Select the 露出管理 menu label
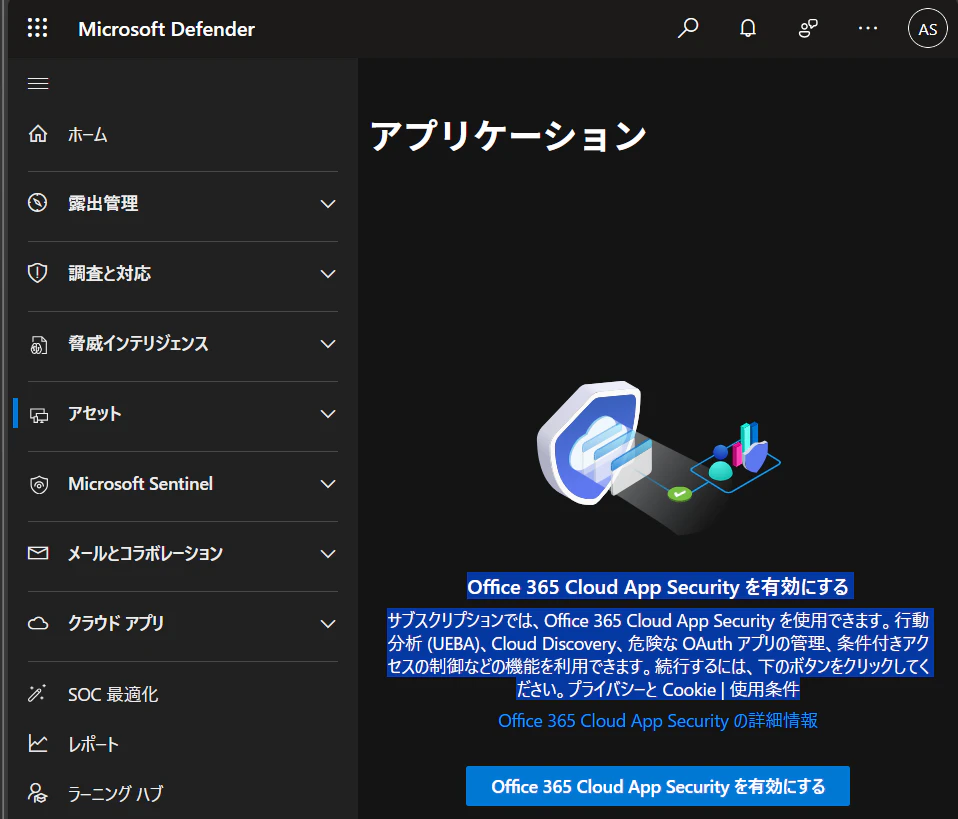 [103, 204]
